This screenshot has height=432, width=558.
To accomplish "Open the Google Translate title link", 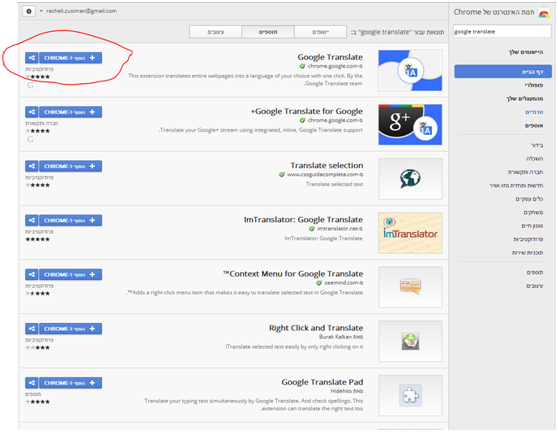I will tap(330, 57).
